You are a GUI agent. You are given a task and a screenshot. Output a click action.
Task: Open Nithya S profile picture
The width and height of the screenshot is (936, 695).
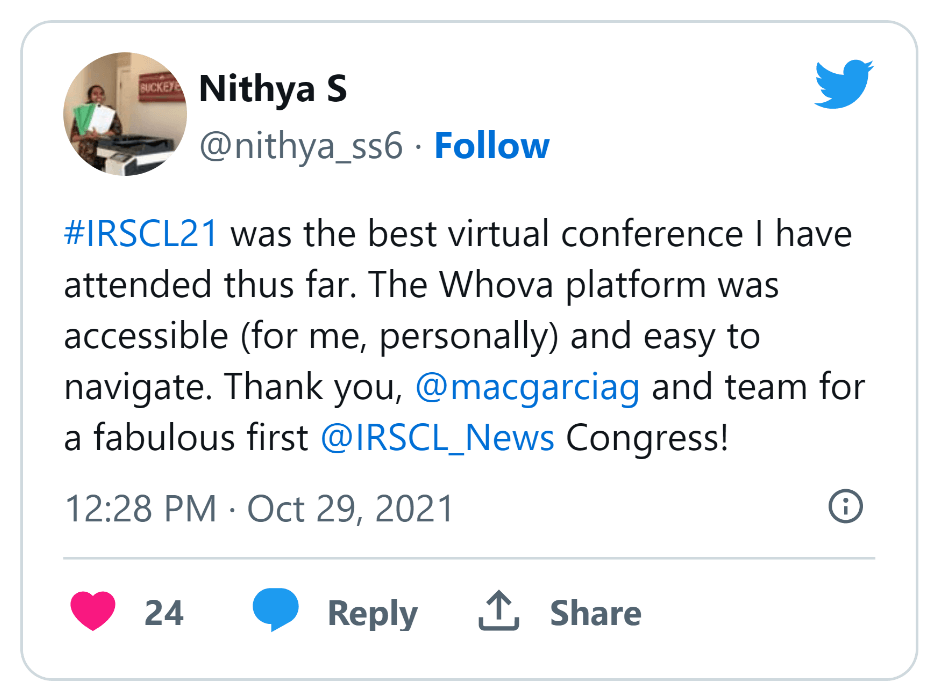(x=125, y=114)
